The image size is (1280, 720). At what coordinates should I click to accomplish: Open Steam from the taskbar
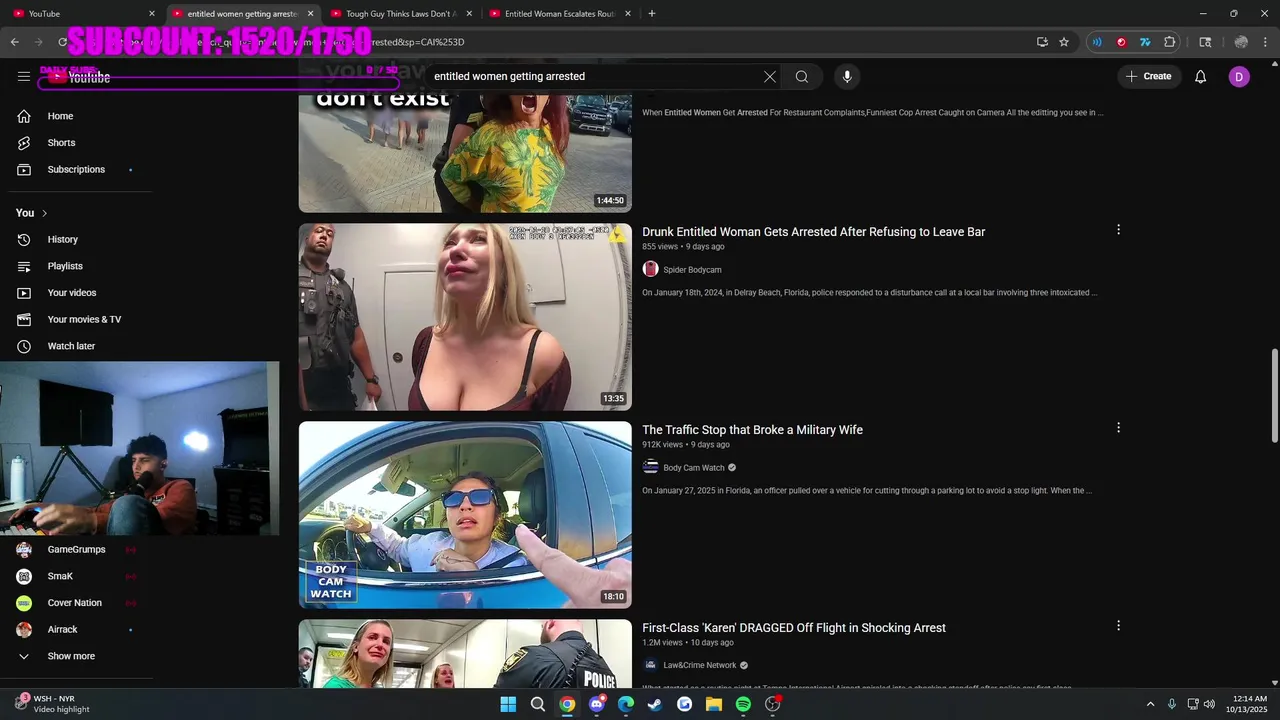click(x=655, y=704)
